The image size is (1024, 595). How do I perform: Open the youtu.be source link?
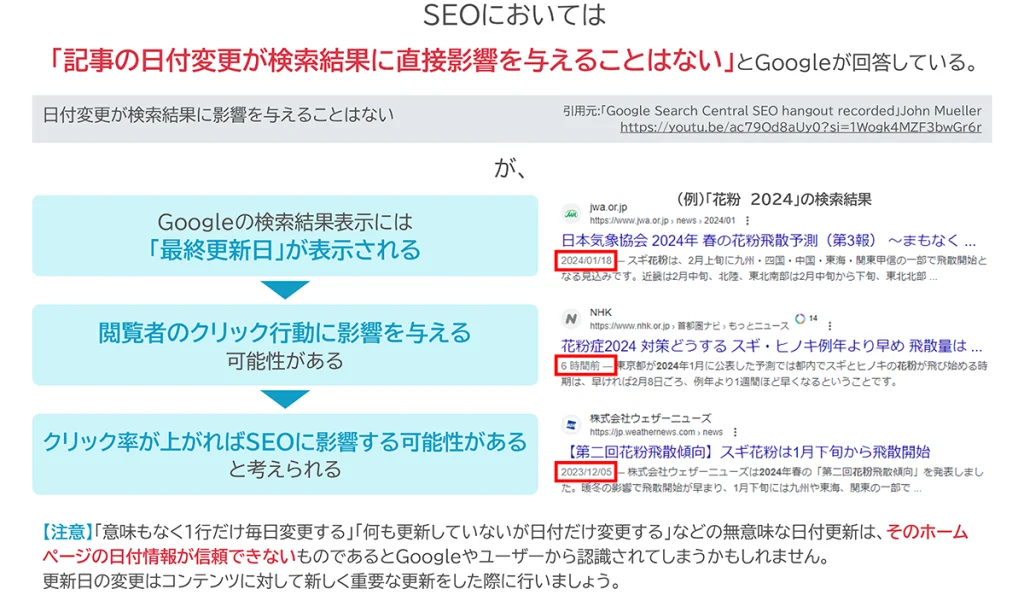[x=800, y=127]
